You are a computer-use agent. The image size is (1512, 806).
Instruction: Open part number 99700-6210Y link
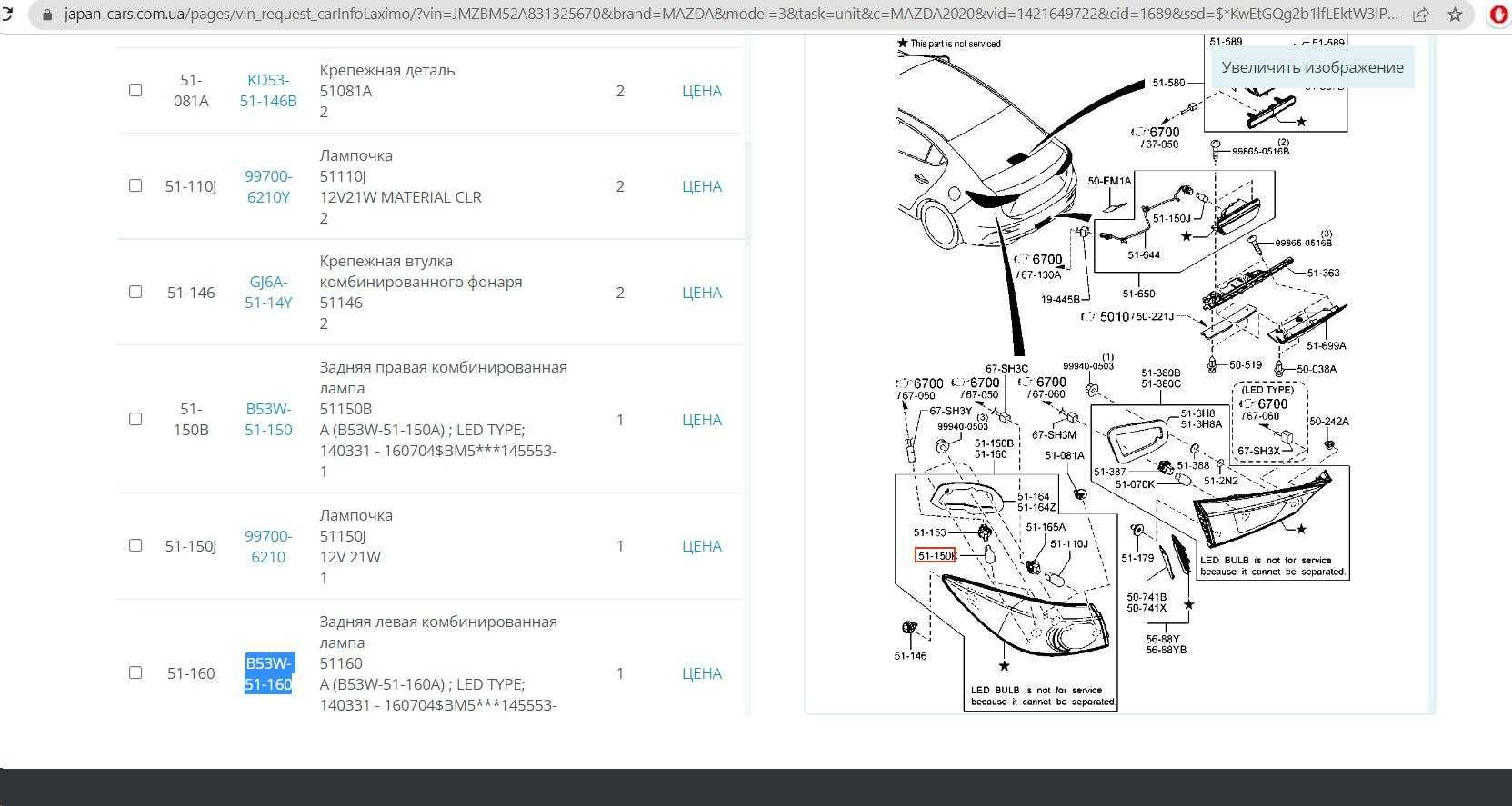click(268, 186)
